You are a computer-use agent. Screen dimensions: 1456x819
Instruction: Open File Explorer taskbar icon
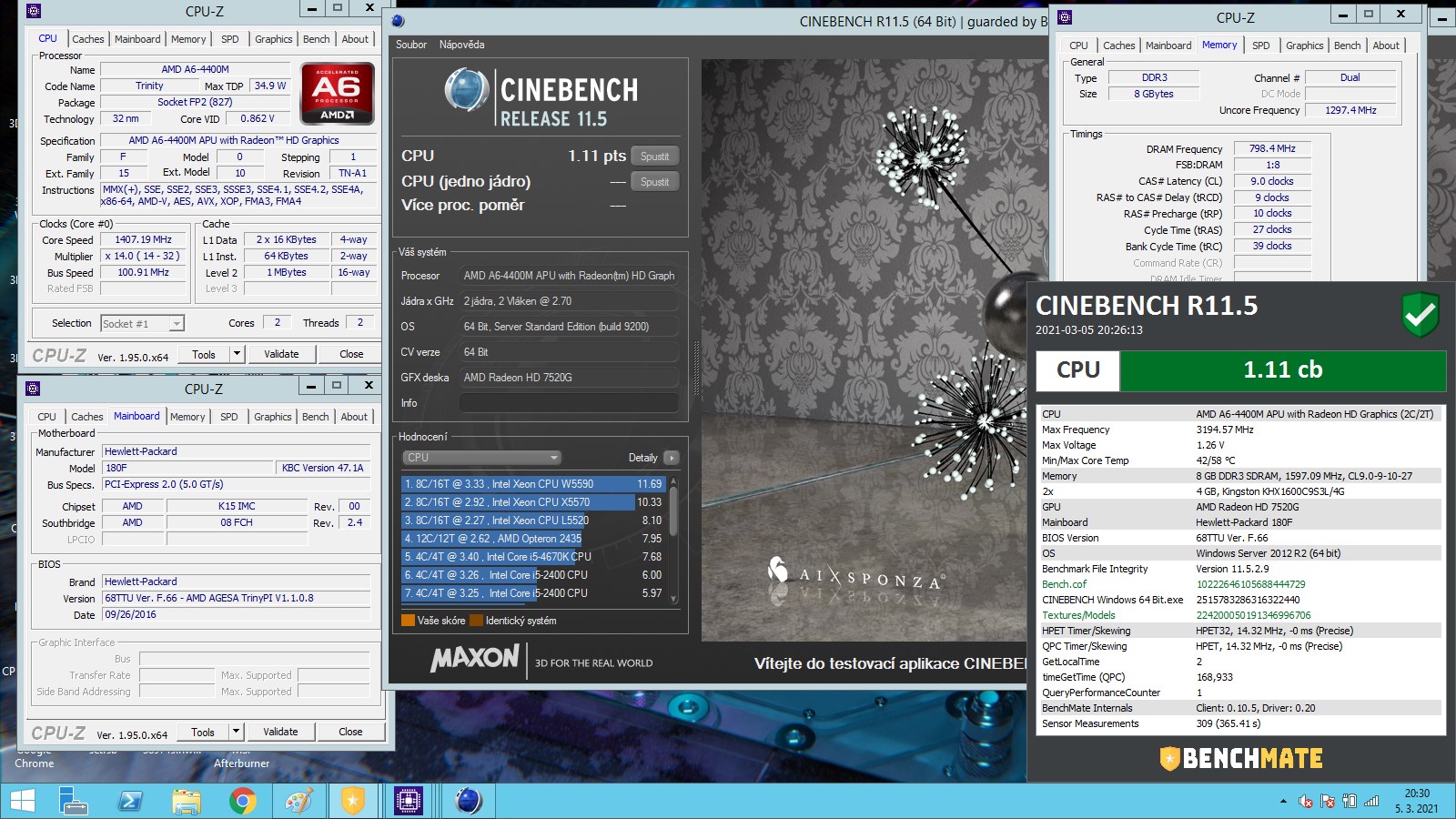[x=186, y=801]
